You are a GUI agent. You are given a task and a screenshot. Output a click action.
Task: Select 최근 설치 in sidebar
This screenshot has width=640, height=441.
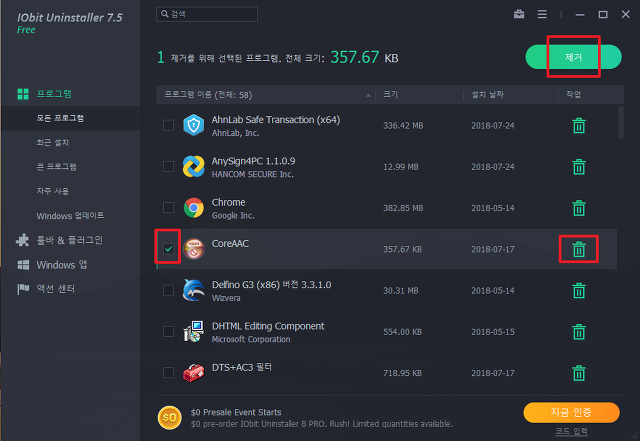click(53, 143)
